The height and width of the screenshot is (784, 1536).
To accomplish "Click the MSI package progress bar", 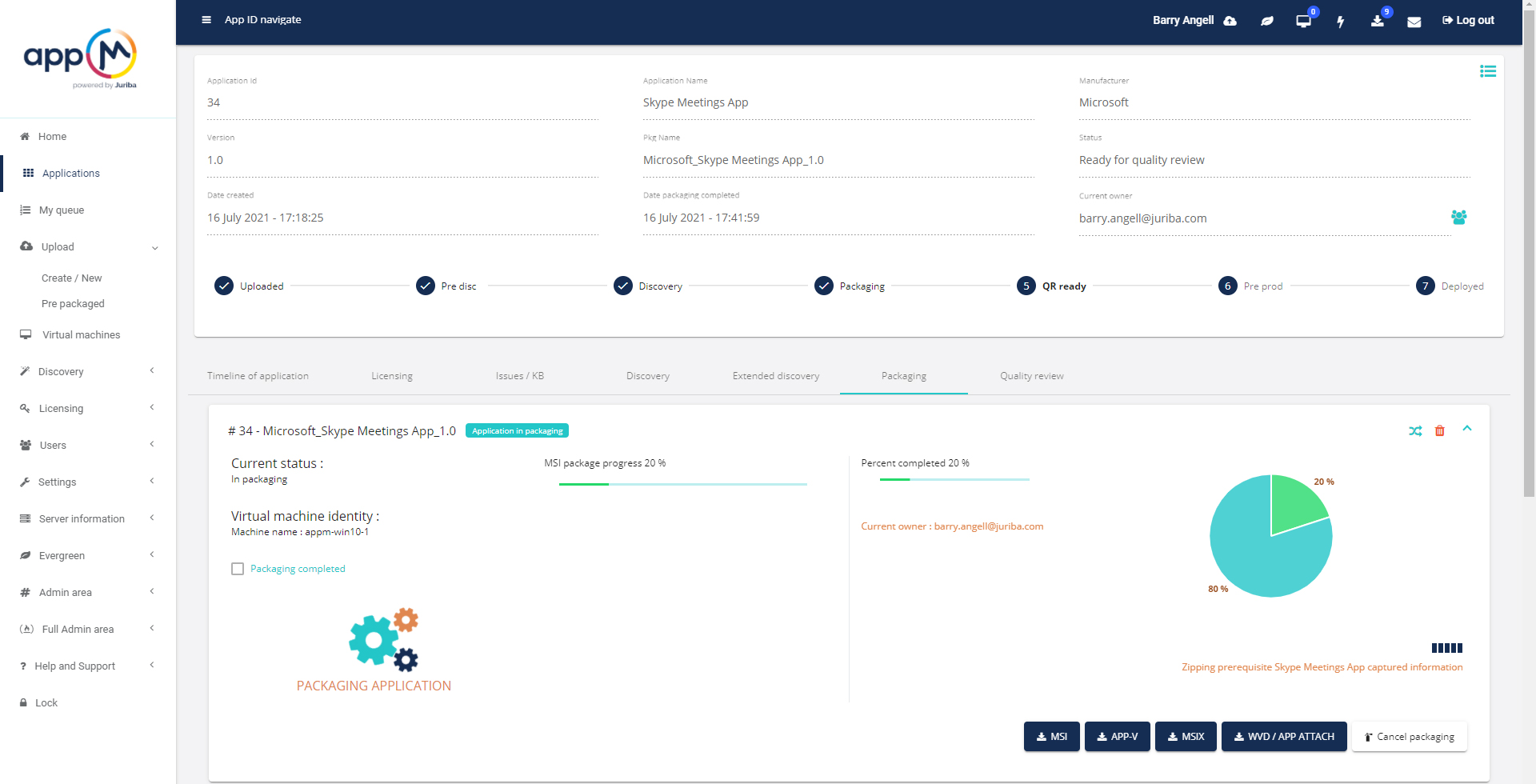I will [682, 484].
